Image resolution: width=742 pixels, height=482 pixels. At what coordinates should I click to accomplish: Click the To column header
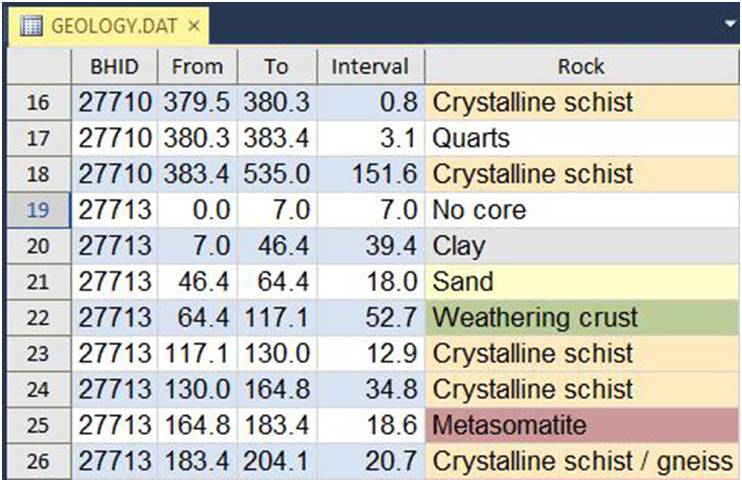click(x=277, y=66)
